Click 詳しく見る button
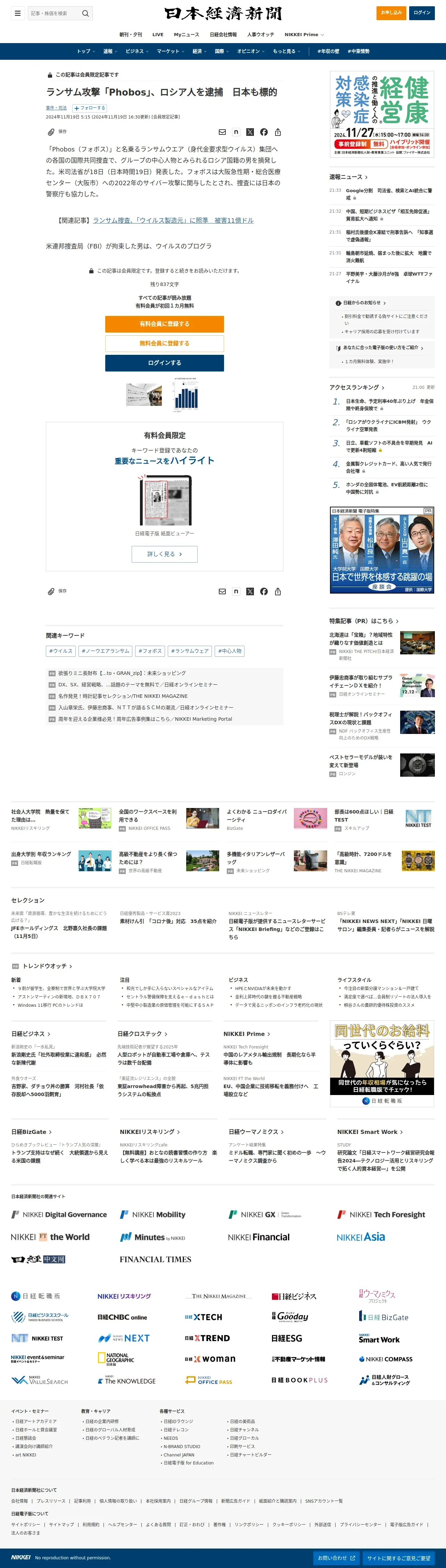This screenshot has width=446, height=1568. coord(164,554)
